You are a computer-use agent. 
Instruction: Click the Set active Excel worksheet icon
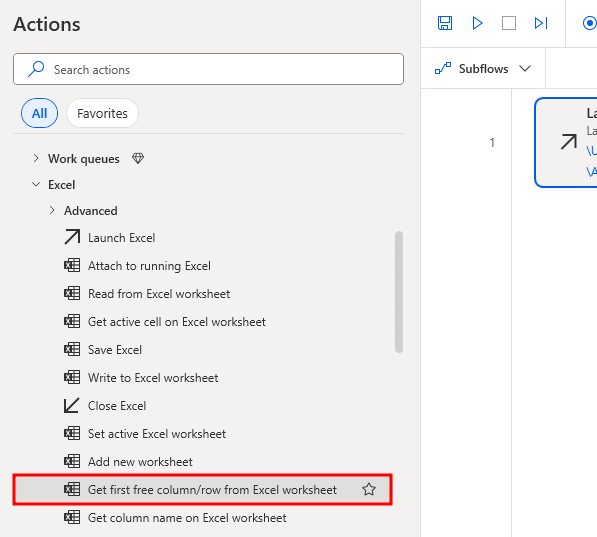[72, 433]
